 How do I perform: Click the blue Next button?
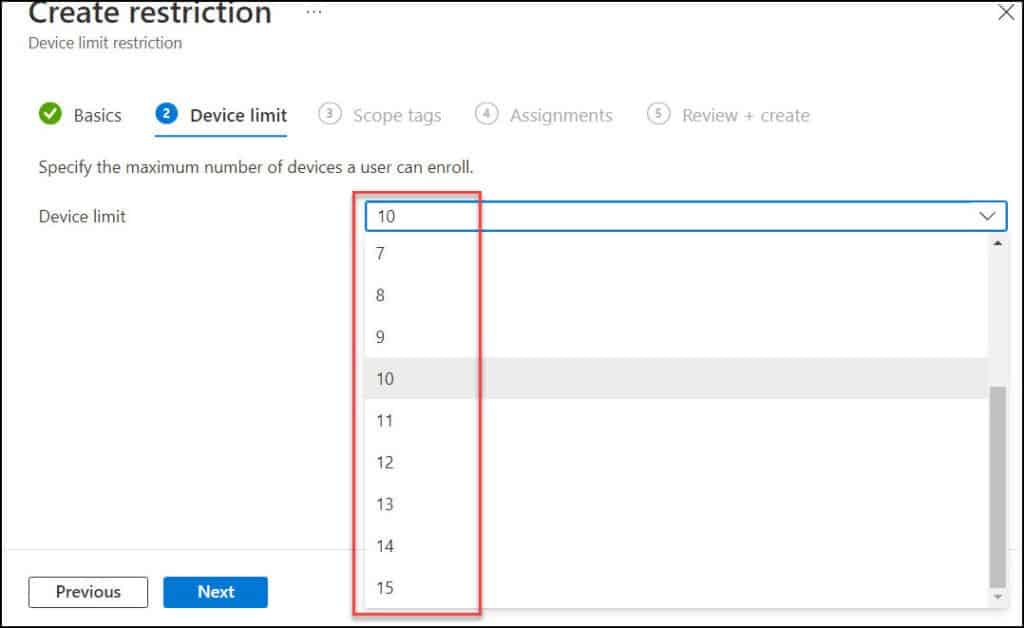point(215,592)
